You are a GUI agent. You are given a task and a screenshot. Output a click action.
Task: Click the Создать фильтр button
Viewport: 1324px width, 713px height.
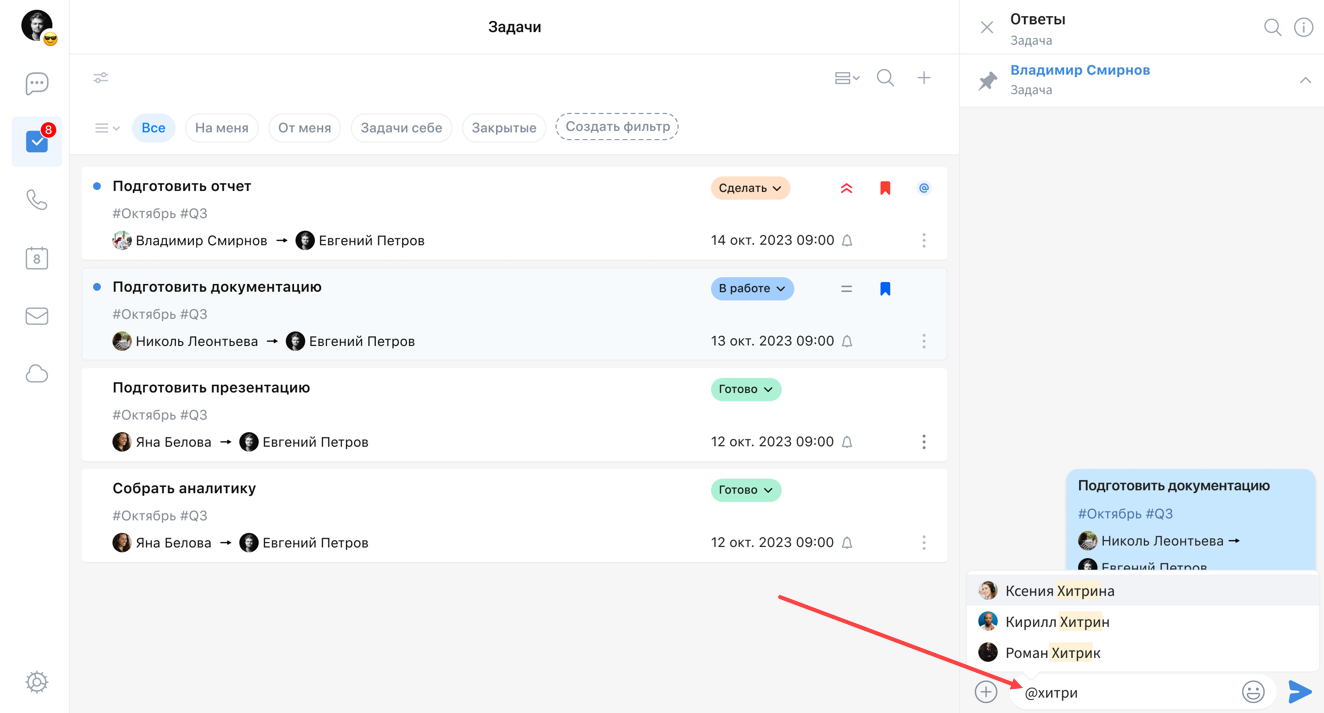pos(617,127)
